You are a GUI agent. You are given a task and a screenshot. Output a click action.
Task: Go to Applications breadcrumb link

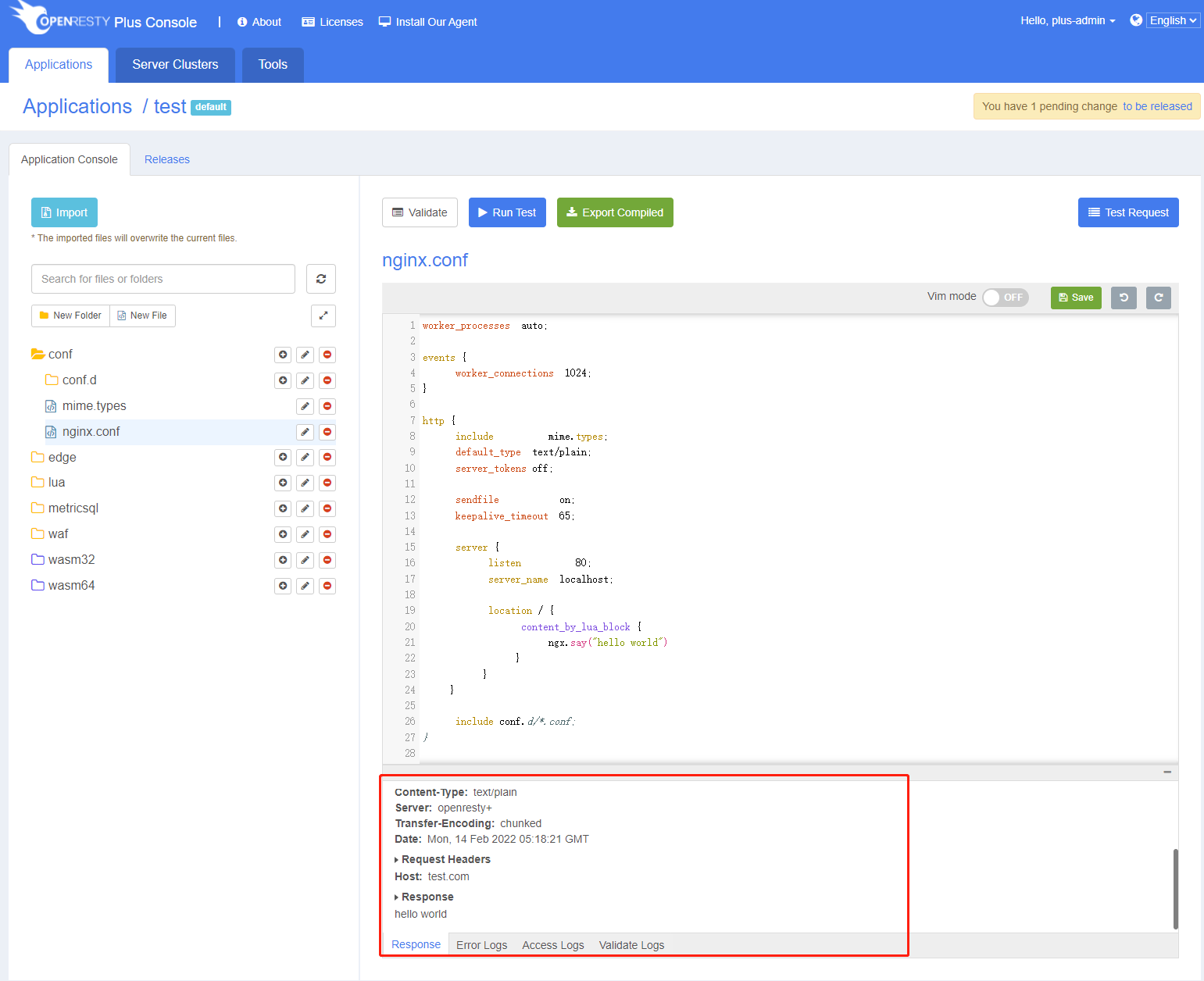[x=77, y=106]
